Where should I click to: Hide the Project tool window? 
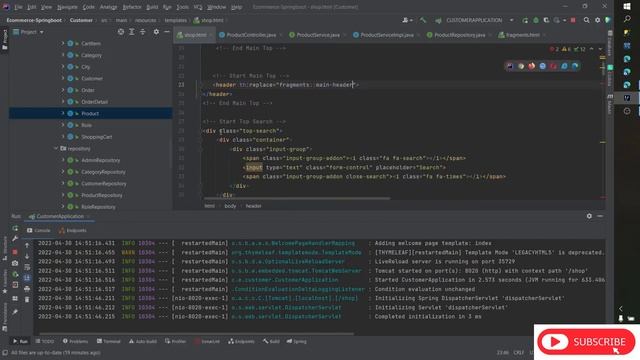(x=167, y=31)
